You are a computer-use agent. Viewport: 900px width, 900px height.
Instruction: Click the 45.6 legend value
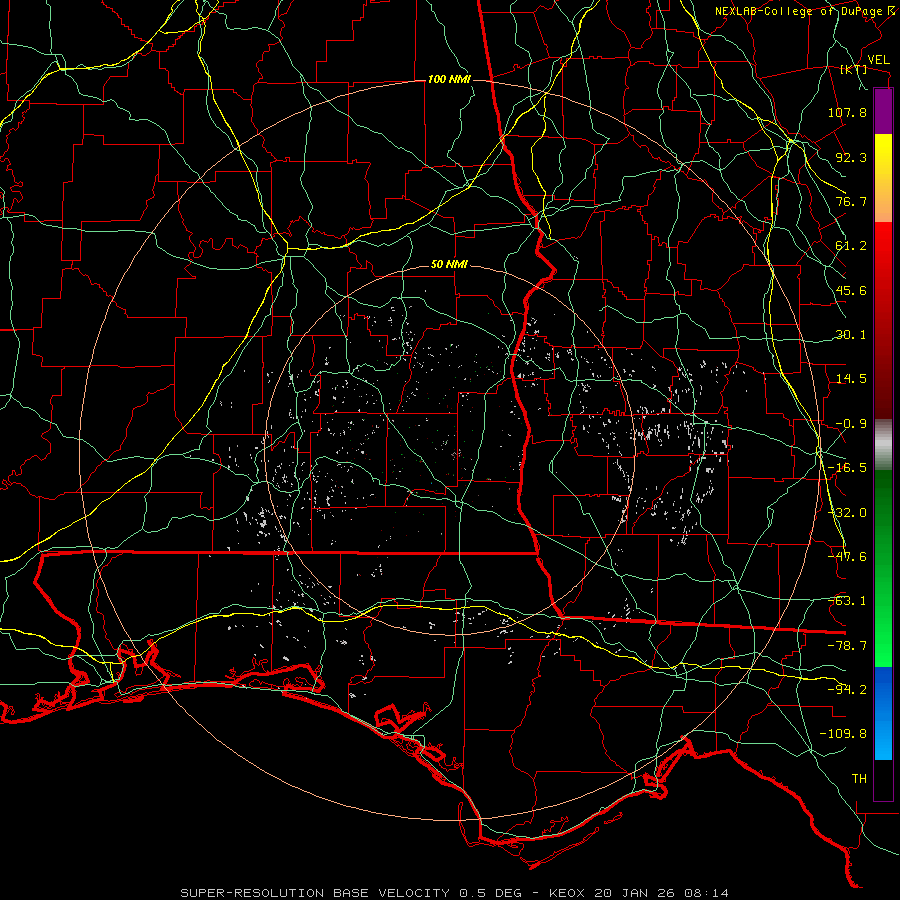(851, 290)
